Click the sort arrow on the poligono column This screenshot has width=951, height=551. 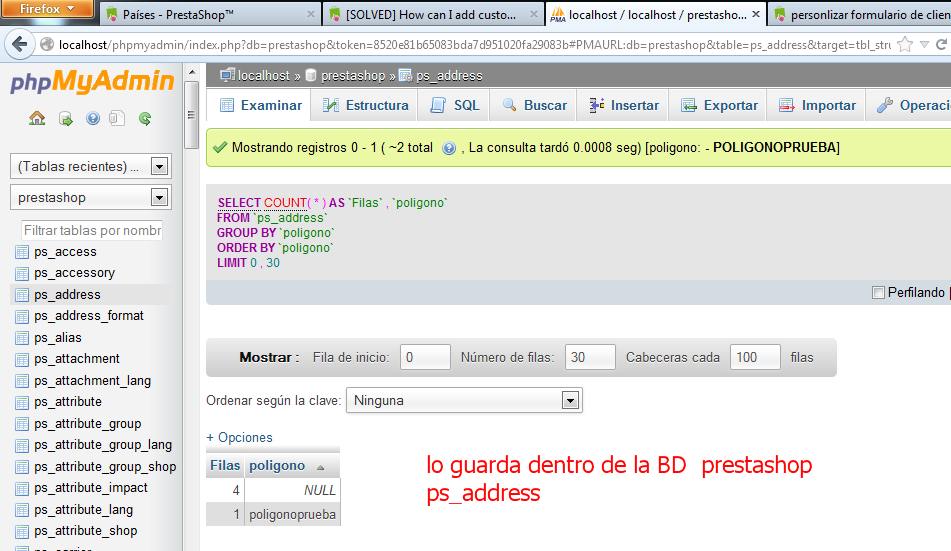pos(320,467)
